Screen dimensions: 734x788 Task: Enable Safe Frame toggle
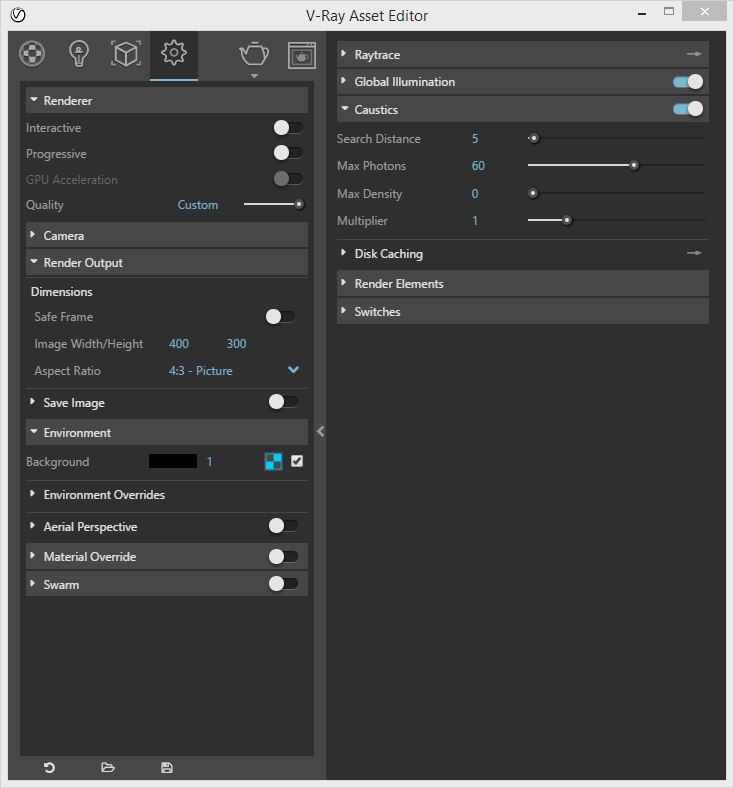[280, 317]
